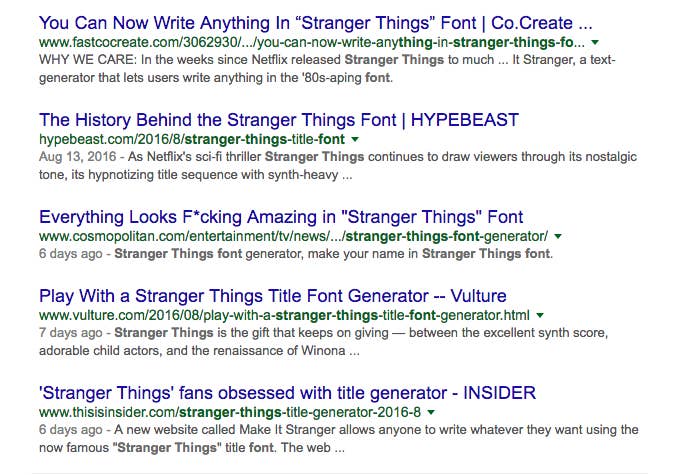Click the green www.cosmopolitan.com URL text
691x475 pixels.
pyautogui.click(x=293, y=236)
